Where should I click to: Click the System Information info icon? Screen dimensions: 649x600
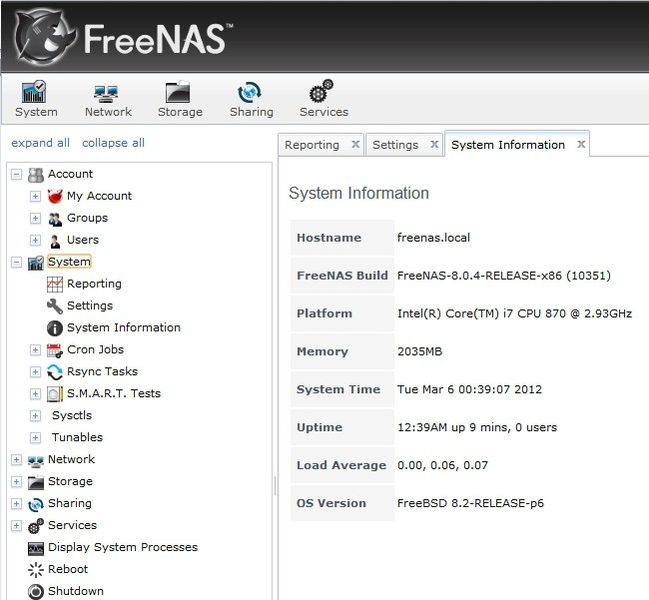tap(55, 328)
